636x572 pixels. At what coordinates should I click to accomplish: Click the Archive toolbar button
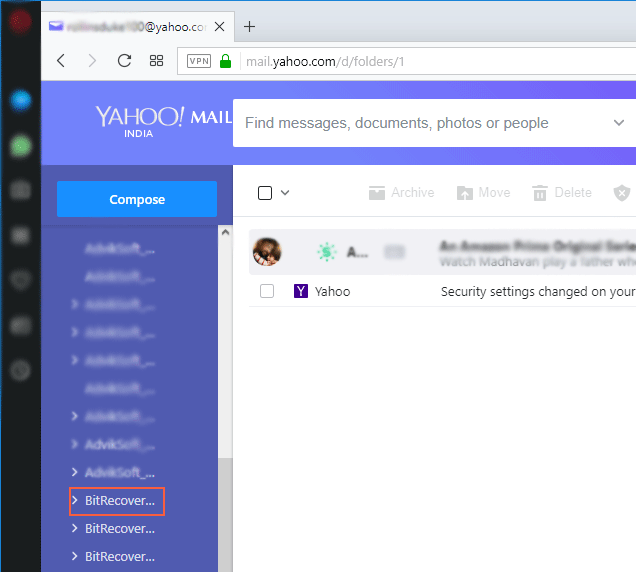(402, 193)
